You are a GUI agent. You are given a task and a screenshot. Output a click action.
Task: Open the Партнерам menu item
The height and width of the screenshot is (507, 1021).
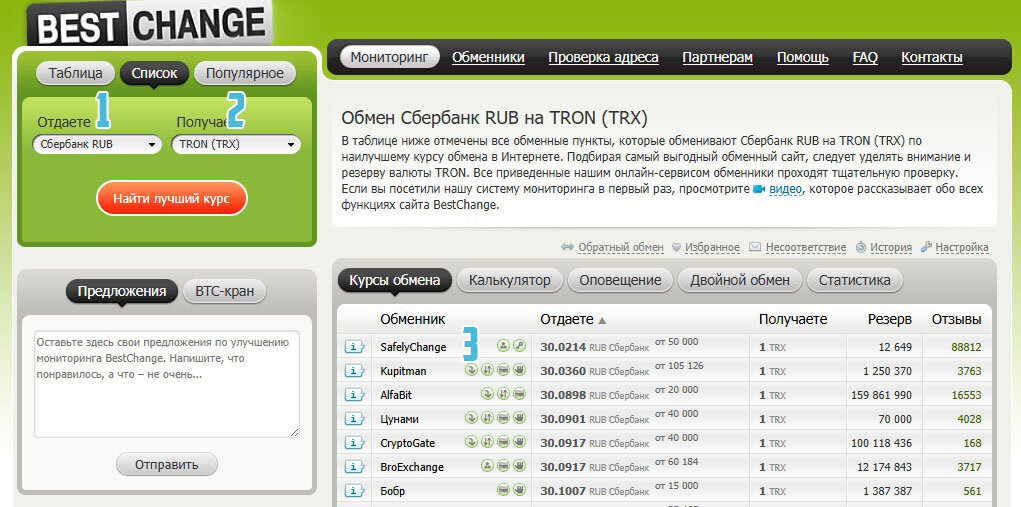(x=718, y=57)
